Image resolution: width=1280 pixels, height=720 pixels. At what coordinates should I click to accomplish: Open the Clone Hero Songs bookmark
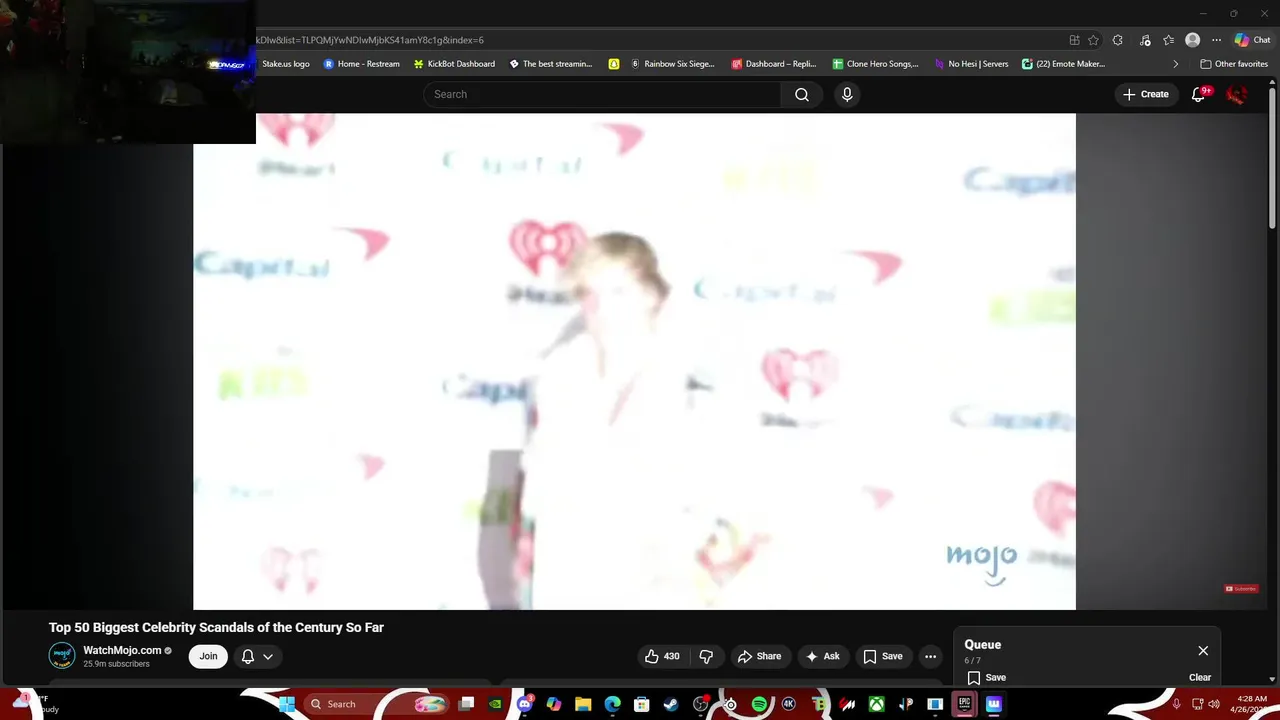click(x=875, y=64)
